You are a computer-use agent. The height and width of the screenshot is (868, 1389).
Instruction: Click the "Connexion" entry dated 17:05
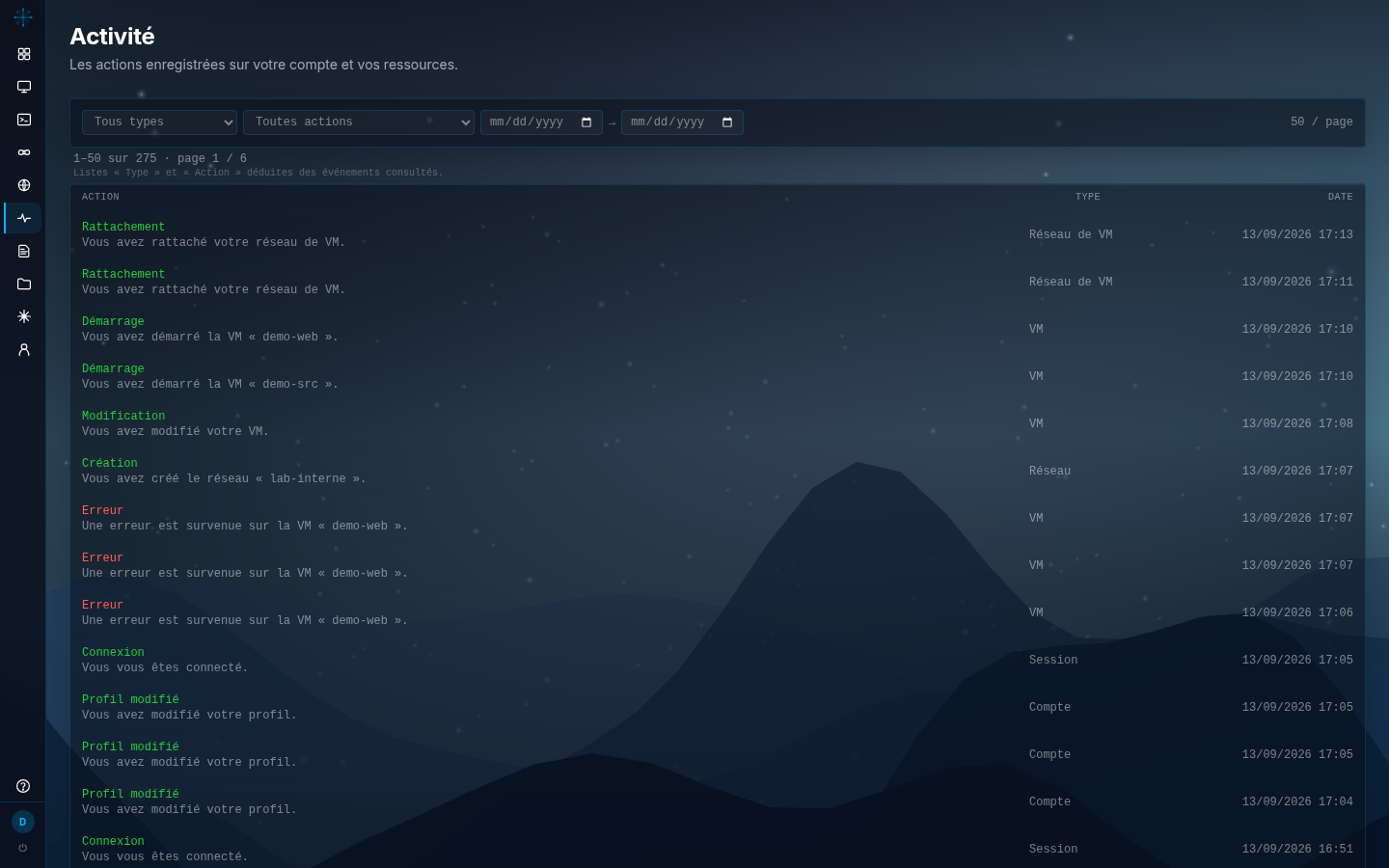718,660
